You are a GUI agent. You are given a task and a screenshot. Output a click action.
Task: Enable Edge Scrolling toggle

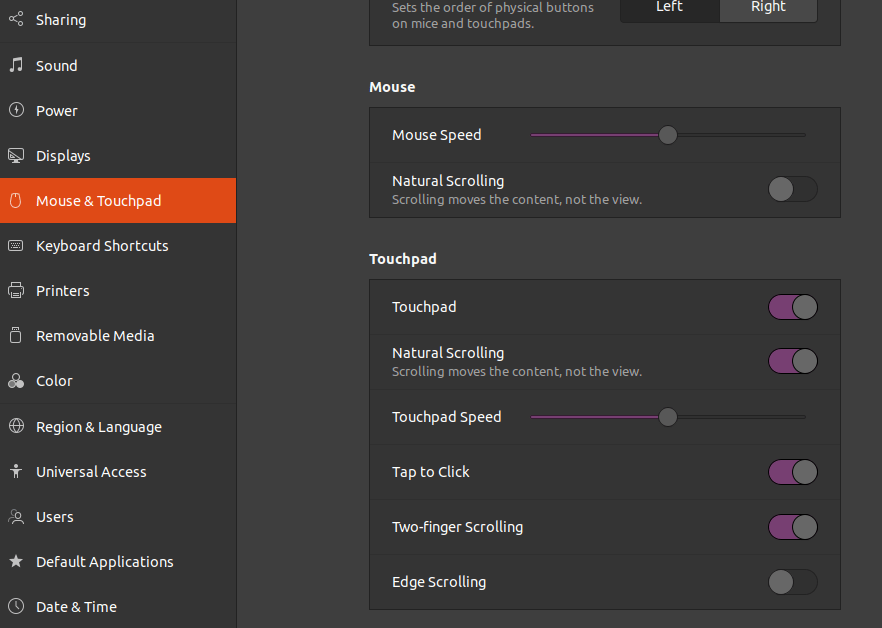tap(793, 582)
